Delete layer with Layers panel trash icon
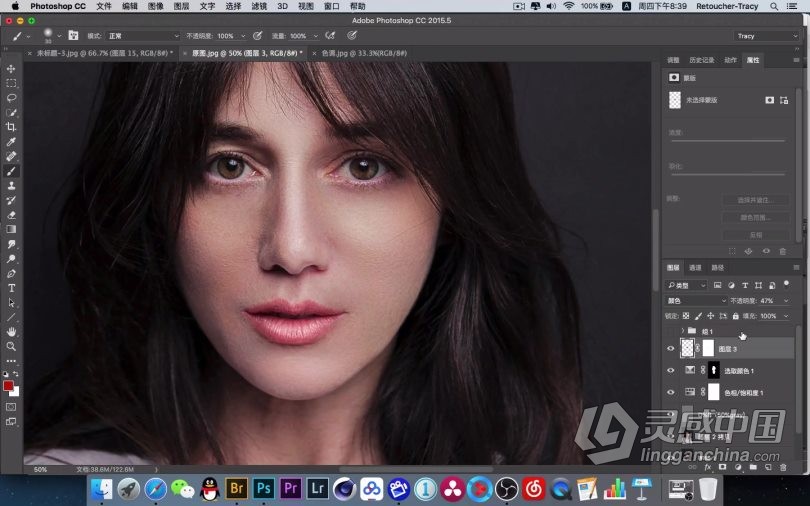 point(783,467)
